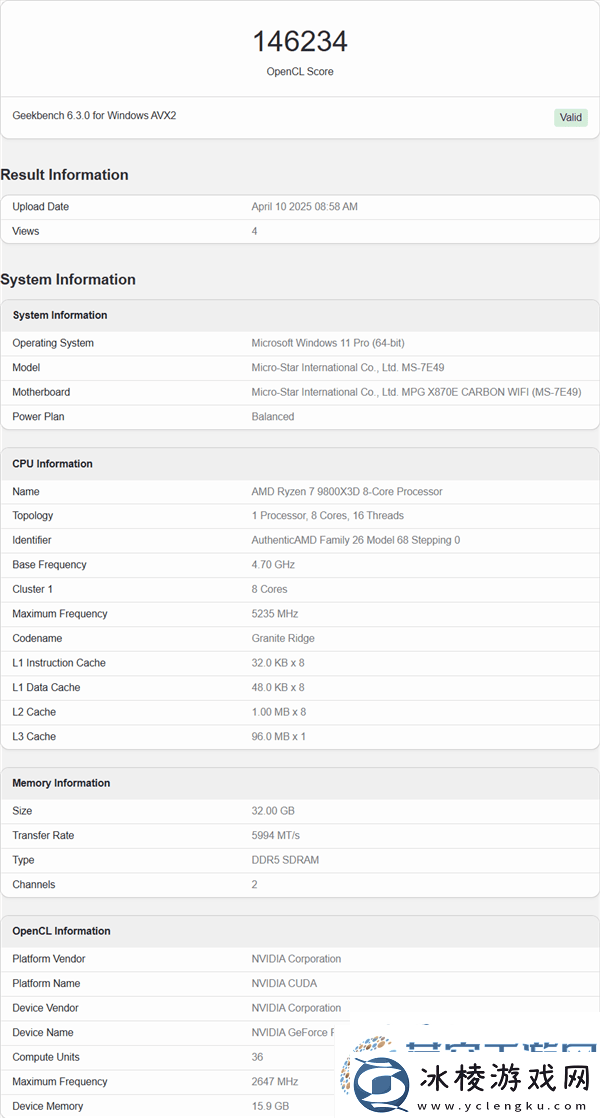Click the MPG X870E CARBON WIFI motherboard value
Image resolution: width=600 pixels, height=1118 pixels.
click(x=416, y=392)
